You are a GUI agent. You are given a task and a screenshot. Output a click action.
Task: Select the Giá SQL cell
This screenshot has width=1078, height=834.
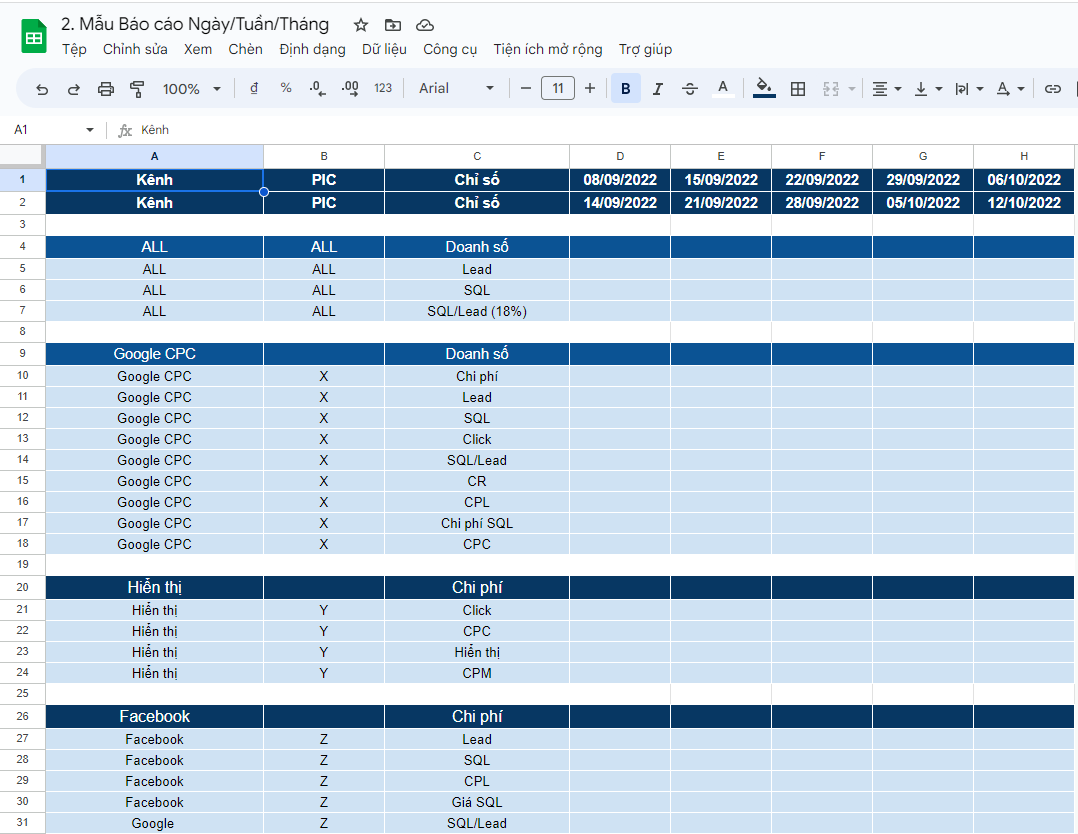[x=477, y=802]
